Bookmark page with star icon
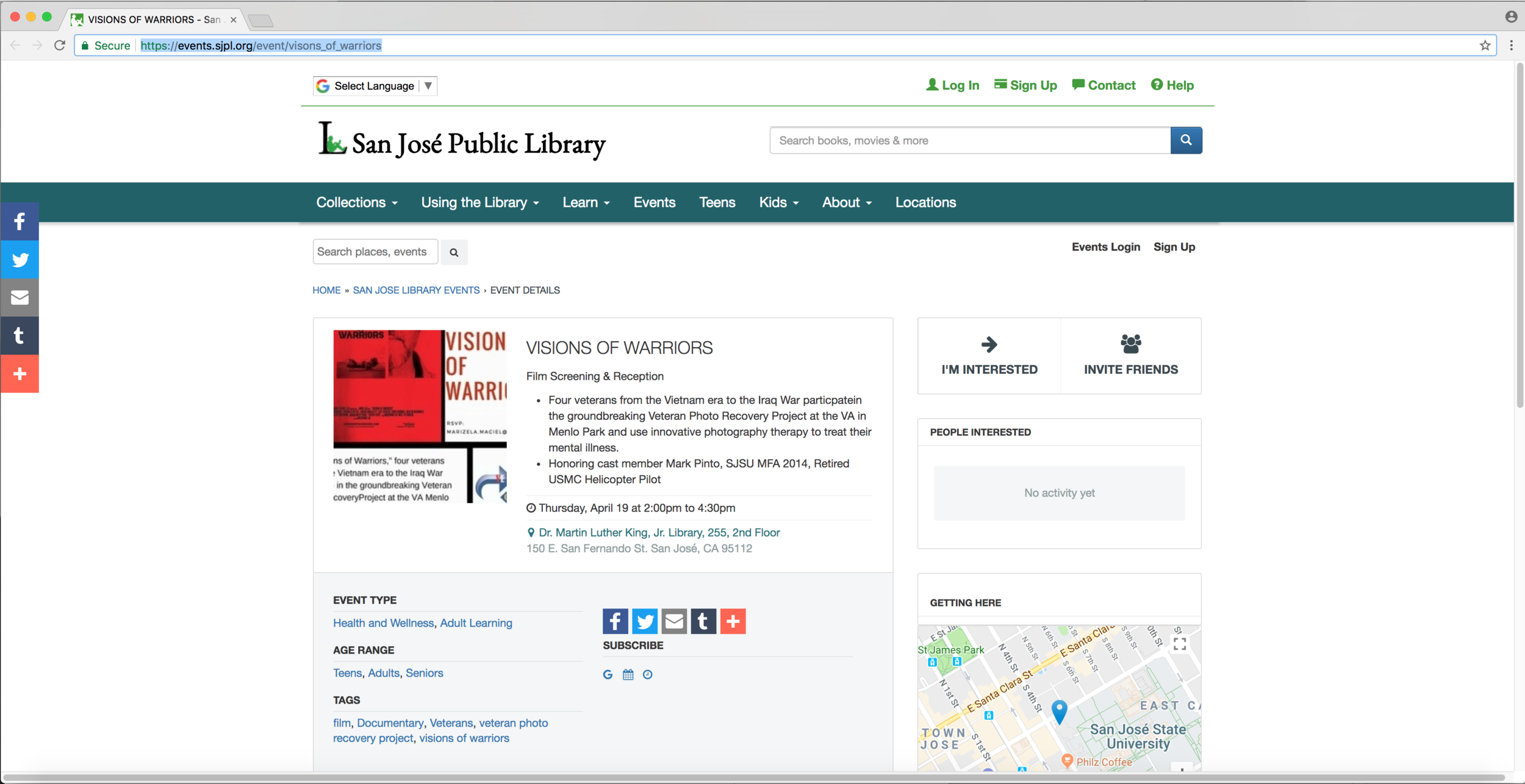The width and height of the screenshot is (1525, 784). coord(1485,46)
